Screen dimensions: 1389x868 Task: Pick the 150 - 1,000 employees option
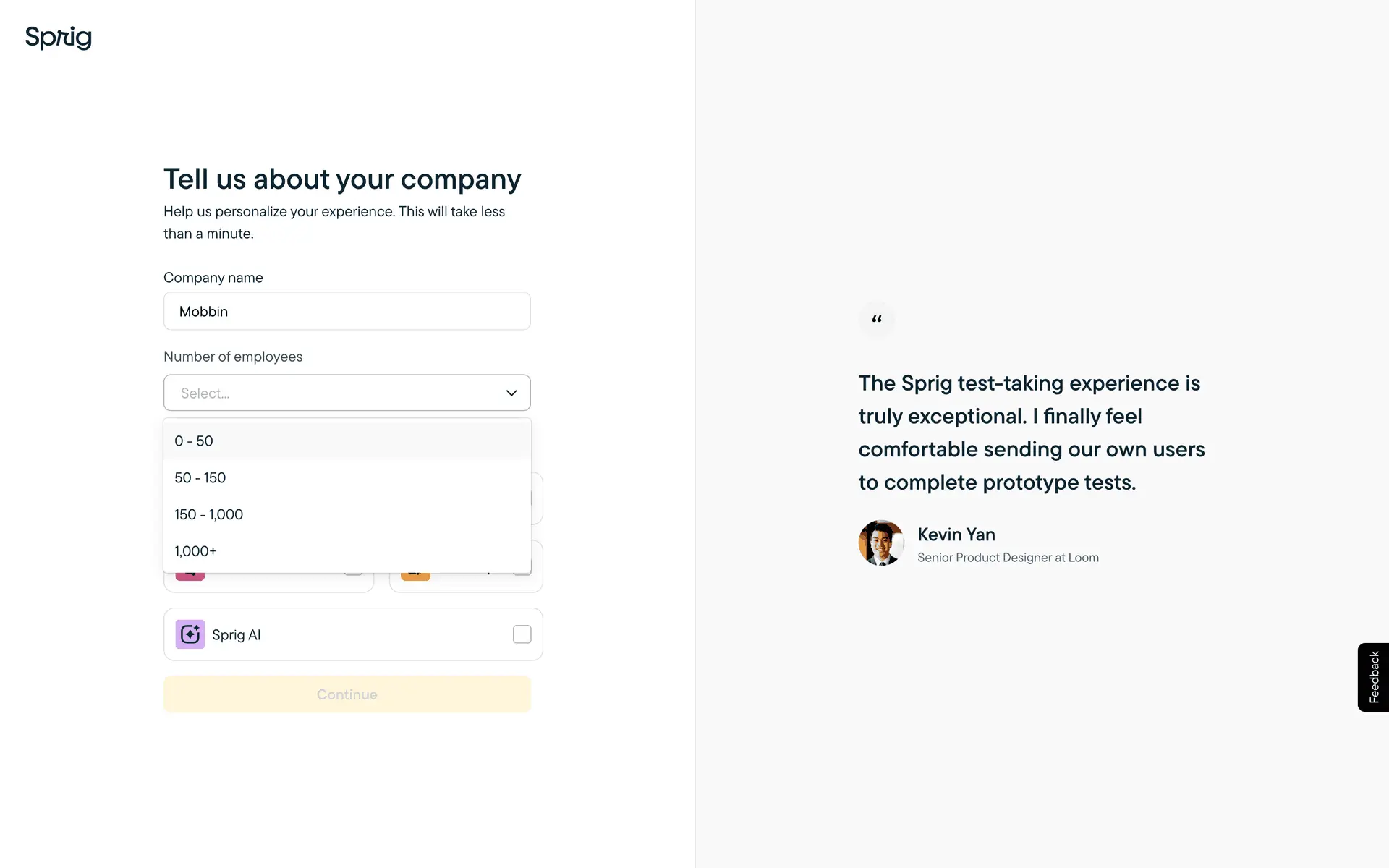pyautogui.click(x=347, y=514)
